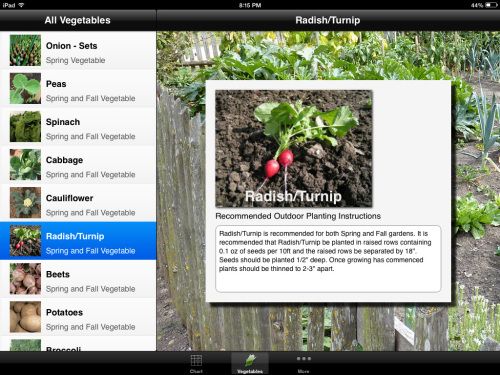
Task: Click the All Vegetables header title
Action: click(77, 20)
